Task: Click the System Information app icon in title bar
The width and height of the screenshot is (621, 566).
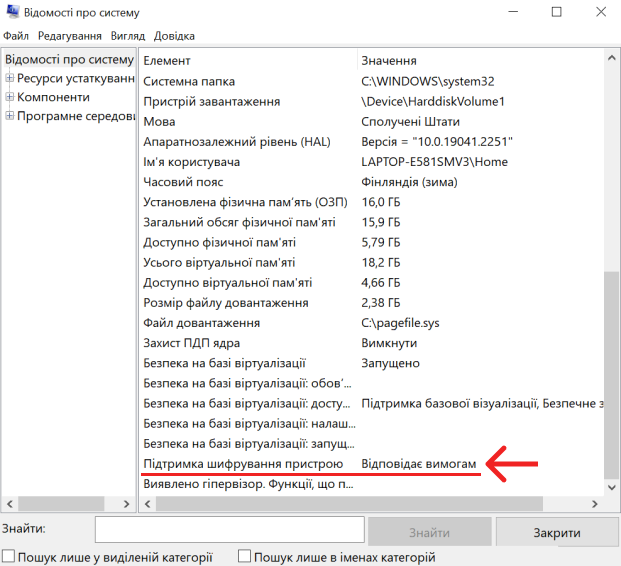Action: [11, 13]
